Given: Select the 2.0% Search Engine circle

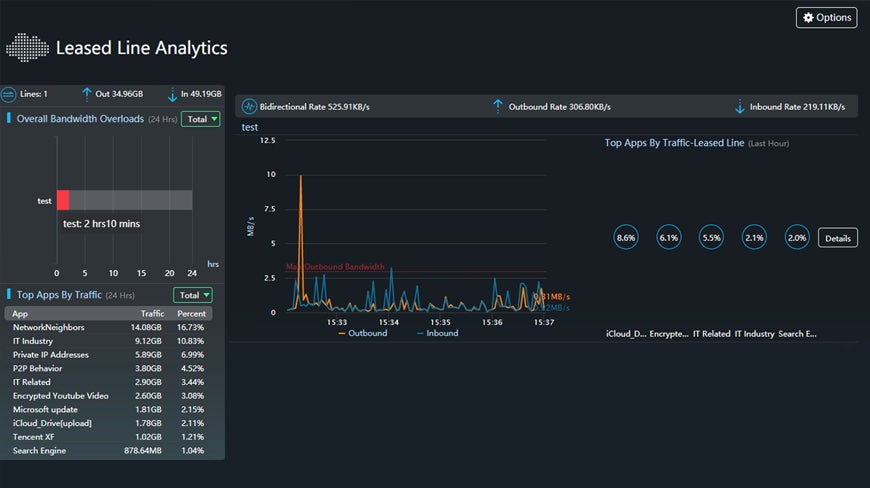Looking at the screenshot, I should coord(797,237).
